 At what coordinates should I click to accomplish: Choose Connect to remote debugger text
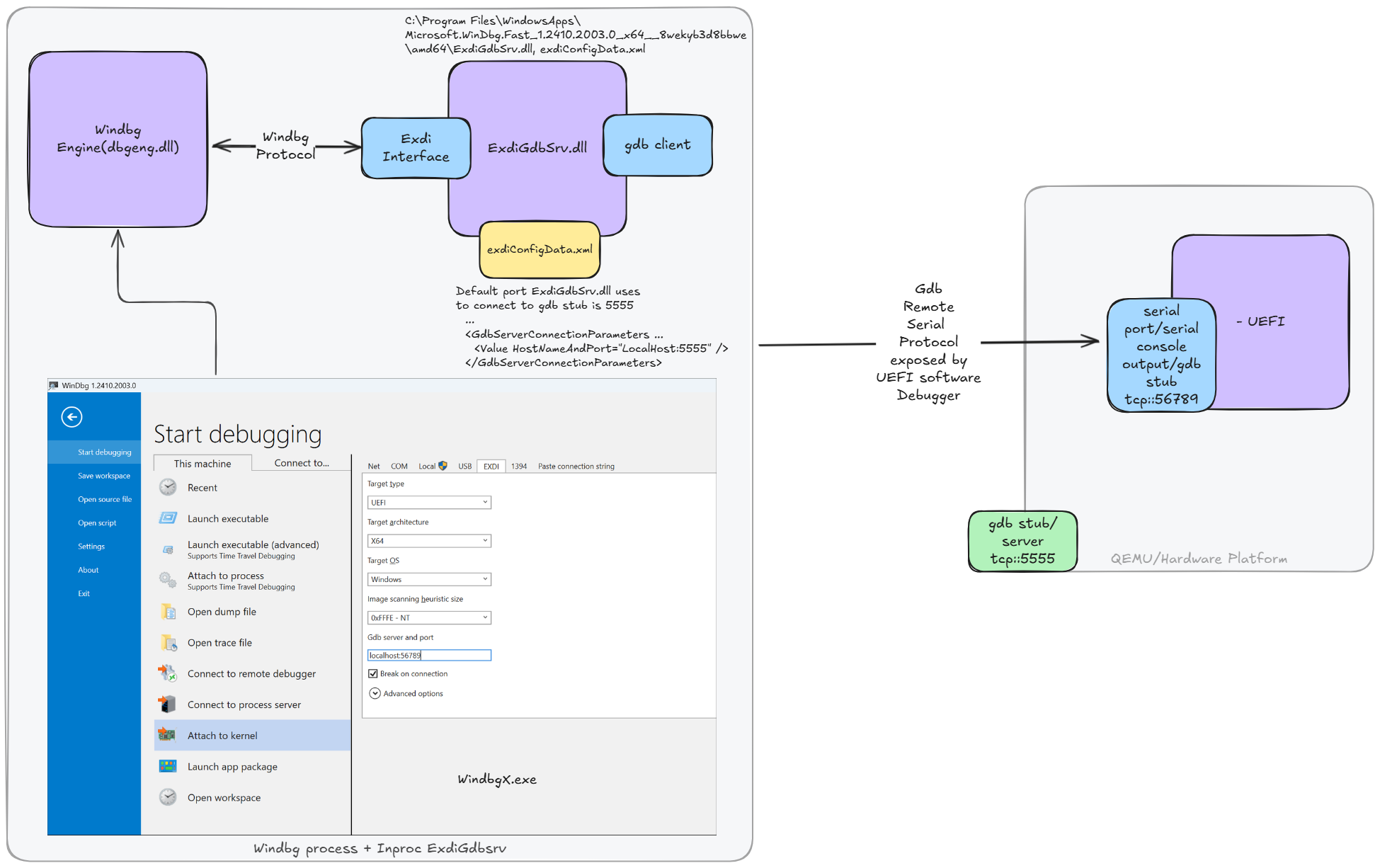pos(251,673)
